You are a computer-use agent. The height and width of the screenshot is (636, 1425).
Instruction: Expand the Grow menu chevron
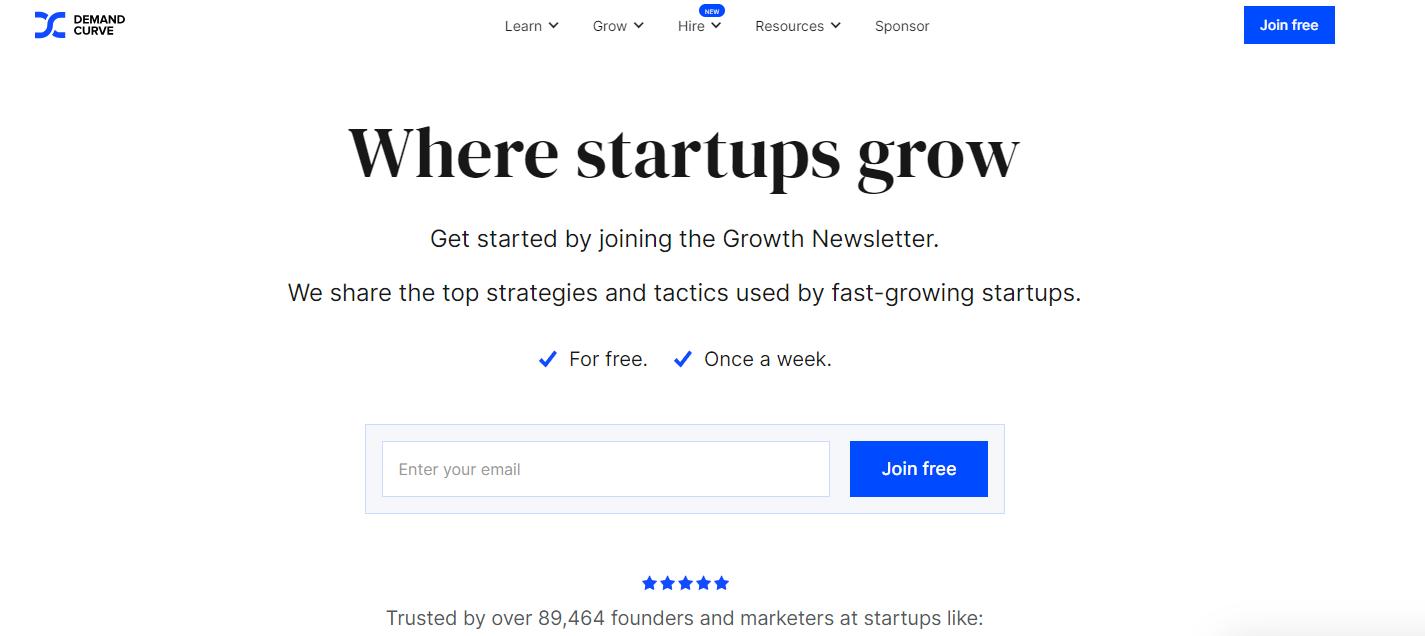click(x=640, y=26)
